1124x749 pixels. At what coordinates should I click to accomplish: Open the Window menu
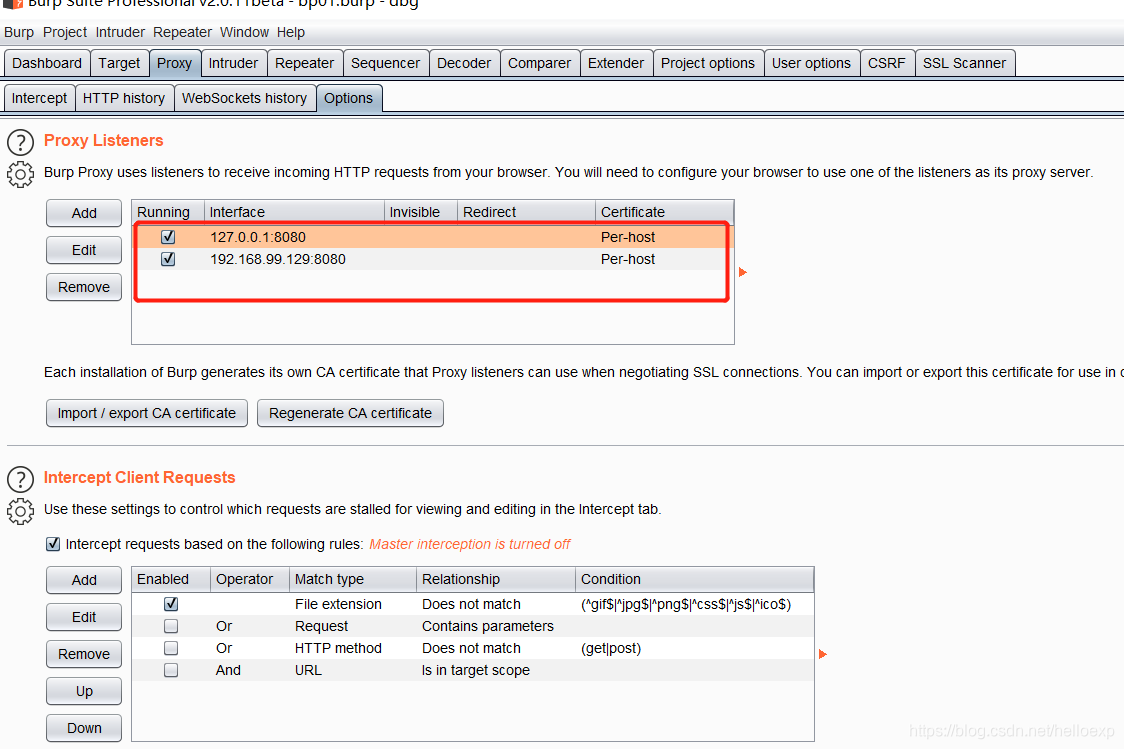coord(244,32)
